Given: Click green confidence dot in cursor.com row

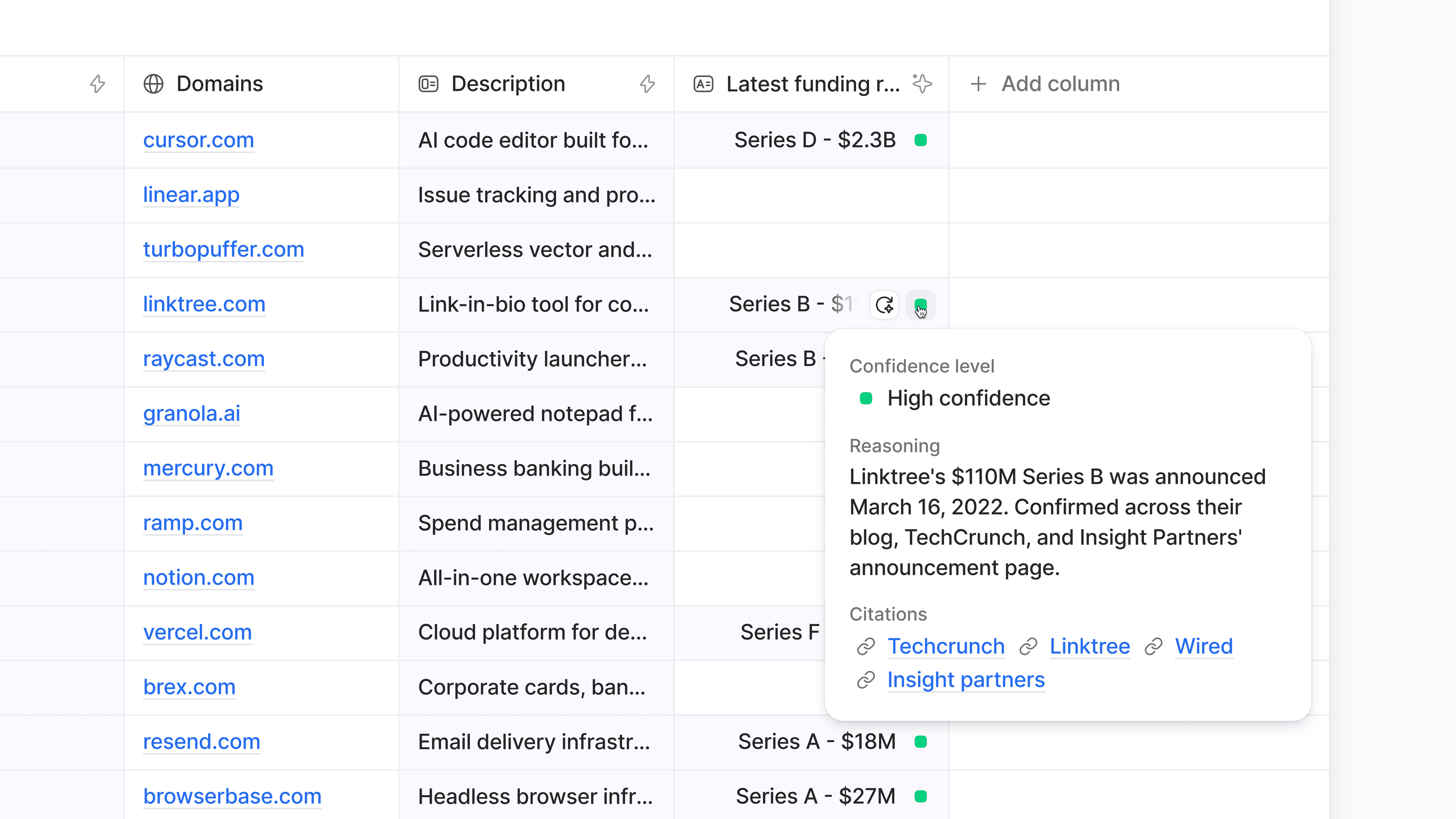Looking at the screenshot, I should [921, 140].
